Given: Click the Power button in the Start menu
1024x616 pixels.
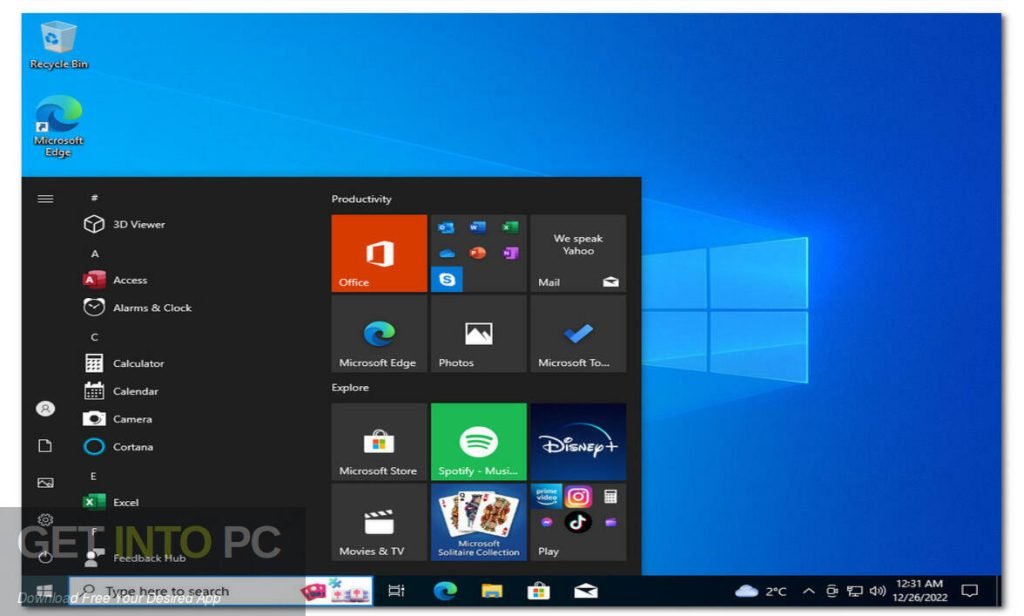Looking at the screenshot, I should 45,556.
